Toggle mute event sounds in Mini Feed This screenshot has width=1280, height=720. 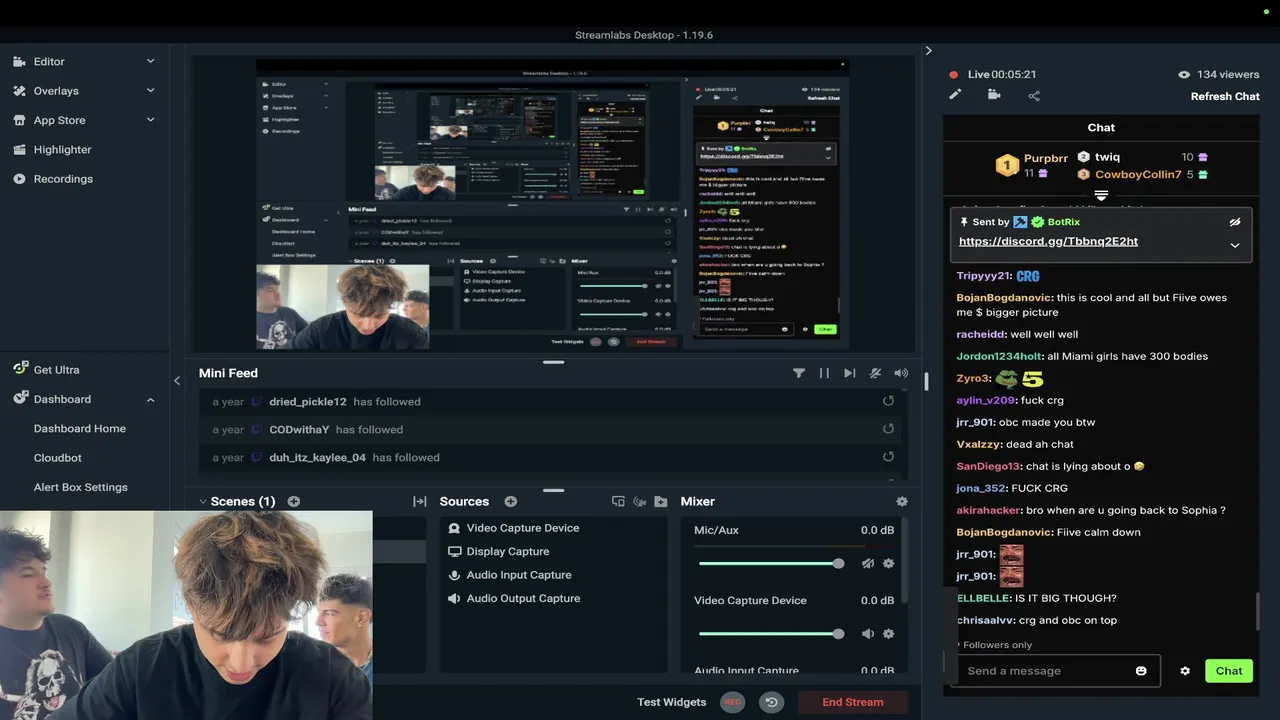pos(875,373)
